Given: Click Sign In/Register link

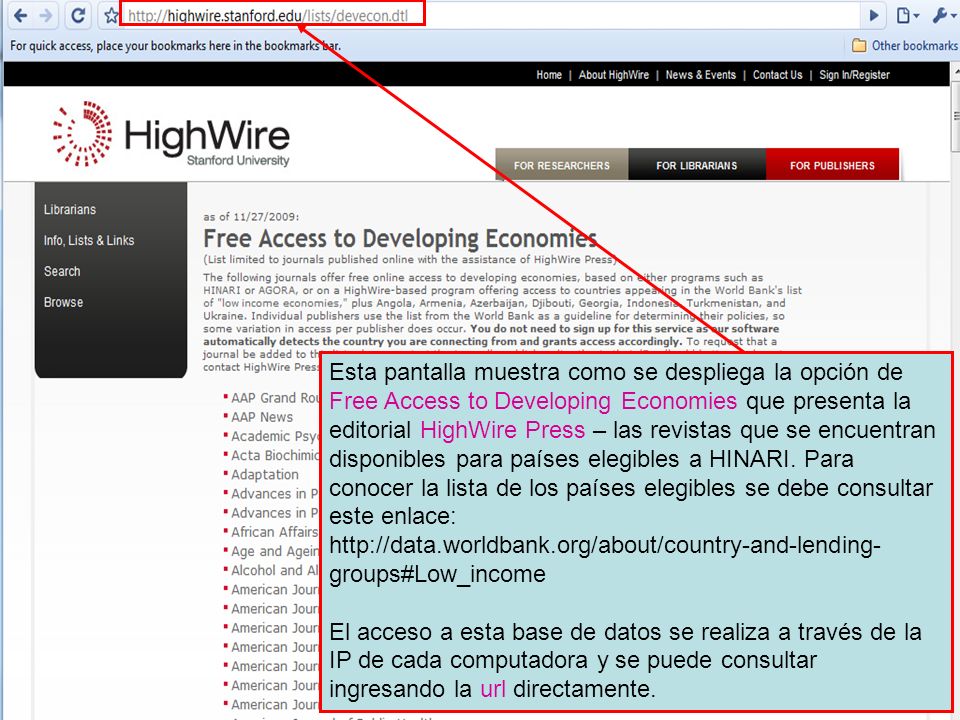Looking at the screenshot, I should click(x=854, y=75).
